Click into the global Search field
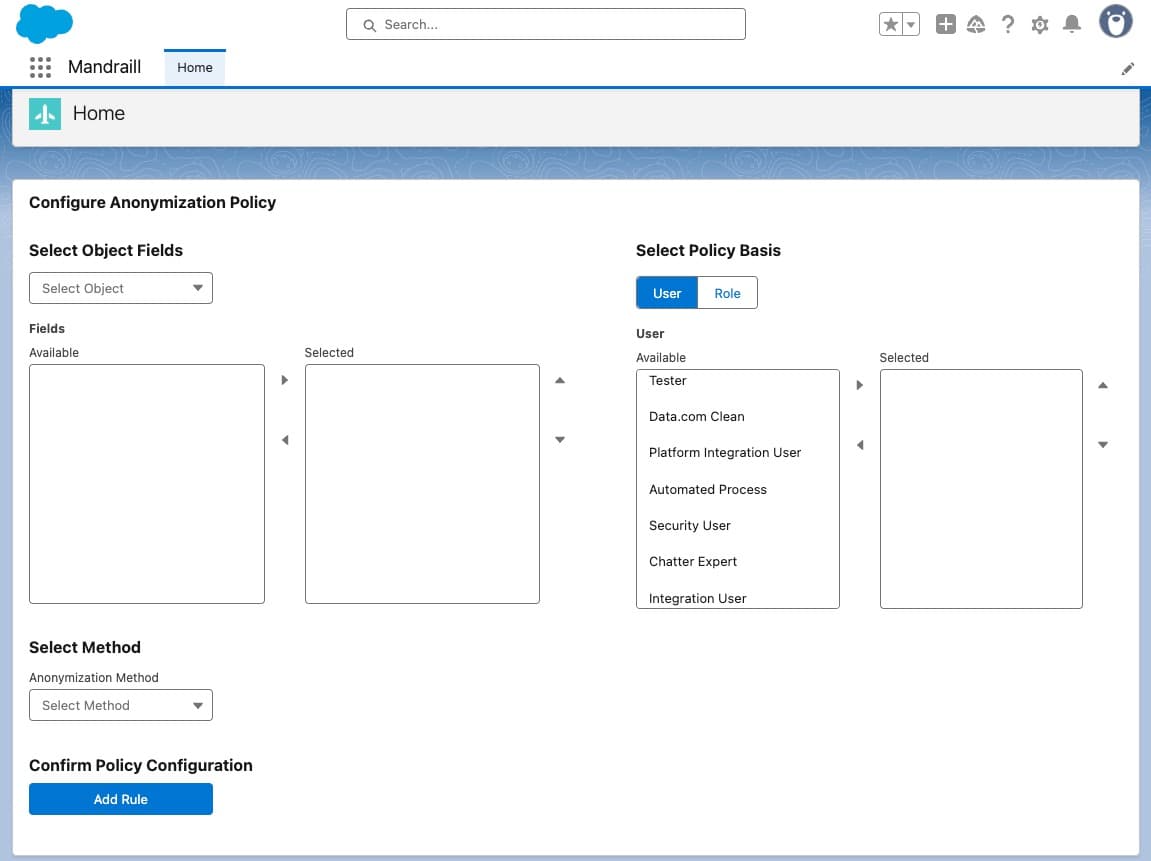Image resolution: width=1151 pixels, height=861 pixels. point(546,25)
